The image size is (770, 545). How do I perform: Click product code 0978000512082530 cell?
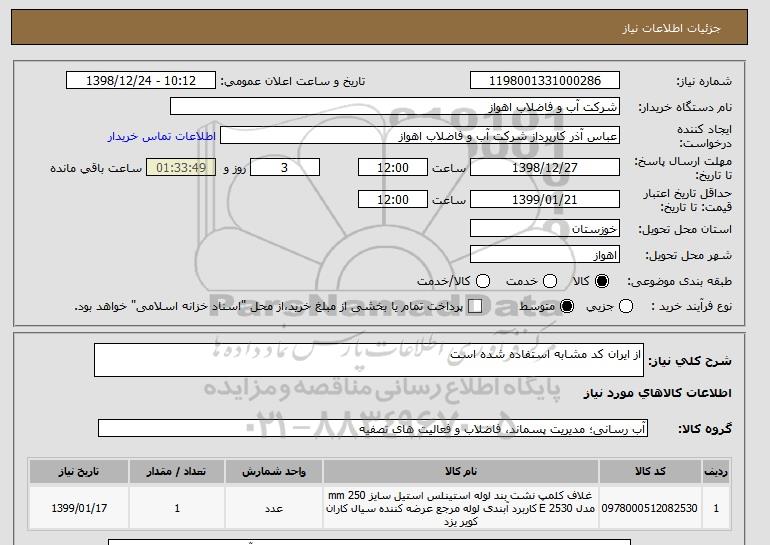coord(650,508)
